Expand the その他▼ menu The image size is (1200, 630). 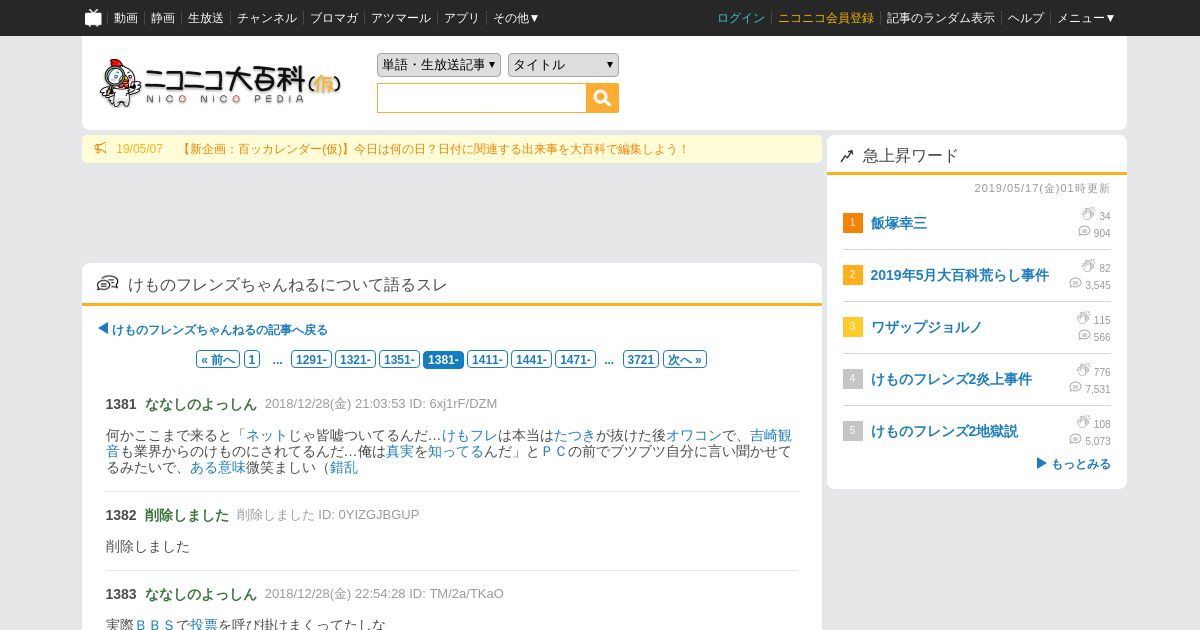tap(516, 18)
